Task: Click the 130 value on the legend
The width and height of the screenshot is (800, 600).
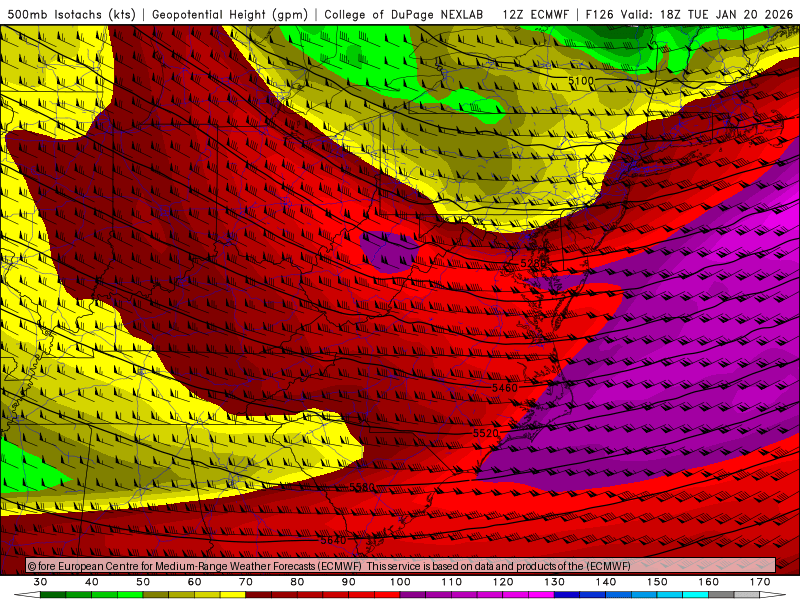Action: pyautogui.click(x=555, y=582)
